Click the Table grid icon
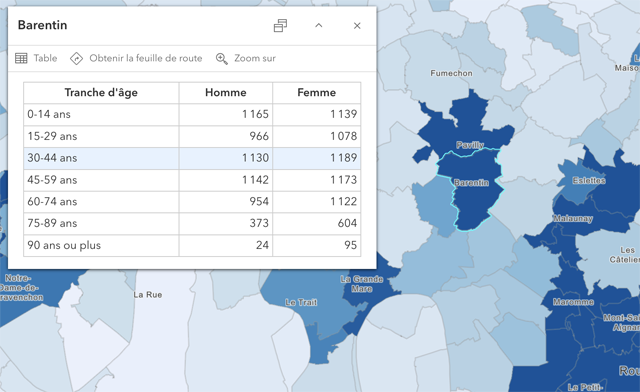640x392 pixels. tap(21, 58)
